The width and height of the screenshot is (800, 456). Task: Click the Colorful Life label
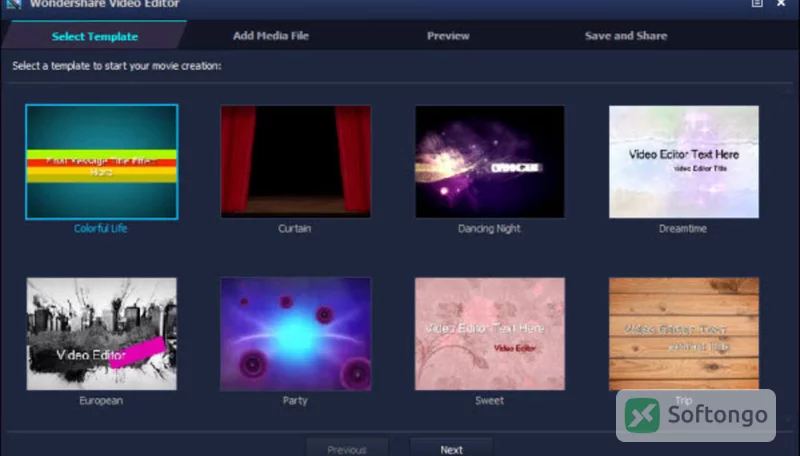(101, 229)
